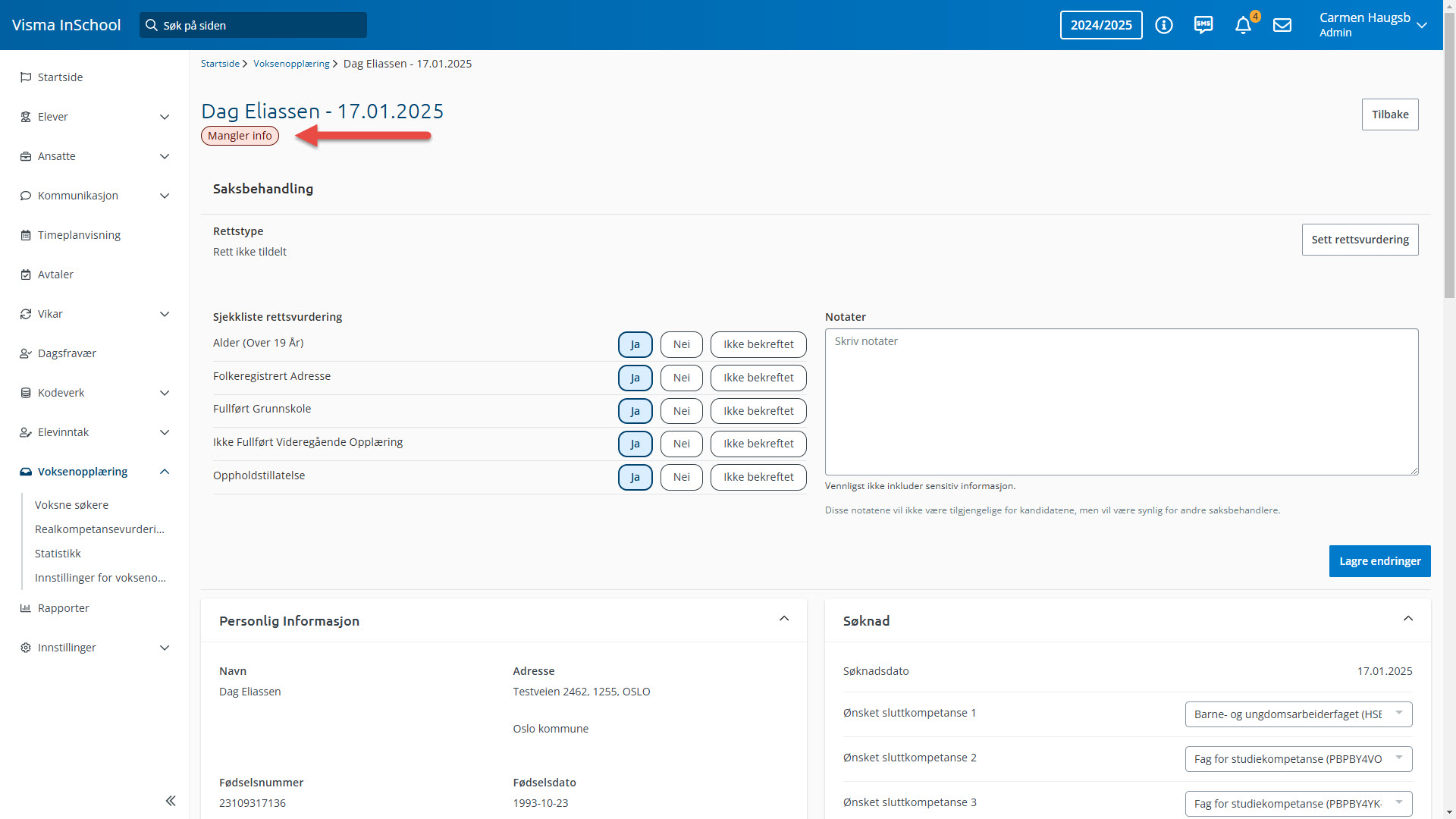Click the Timeplanvisning calendar icon

25,235
